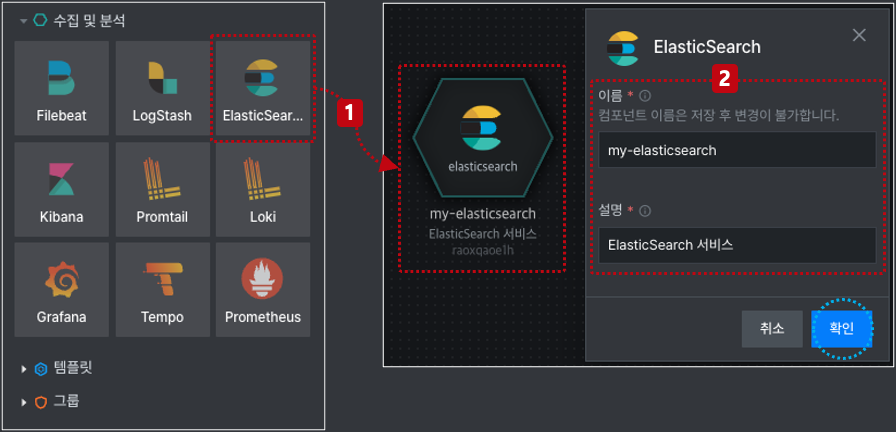Viewport: 896px width, 432px height.
Task: Show info tooltip next to 설명 label
Action: (645, 211)
